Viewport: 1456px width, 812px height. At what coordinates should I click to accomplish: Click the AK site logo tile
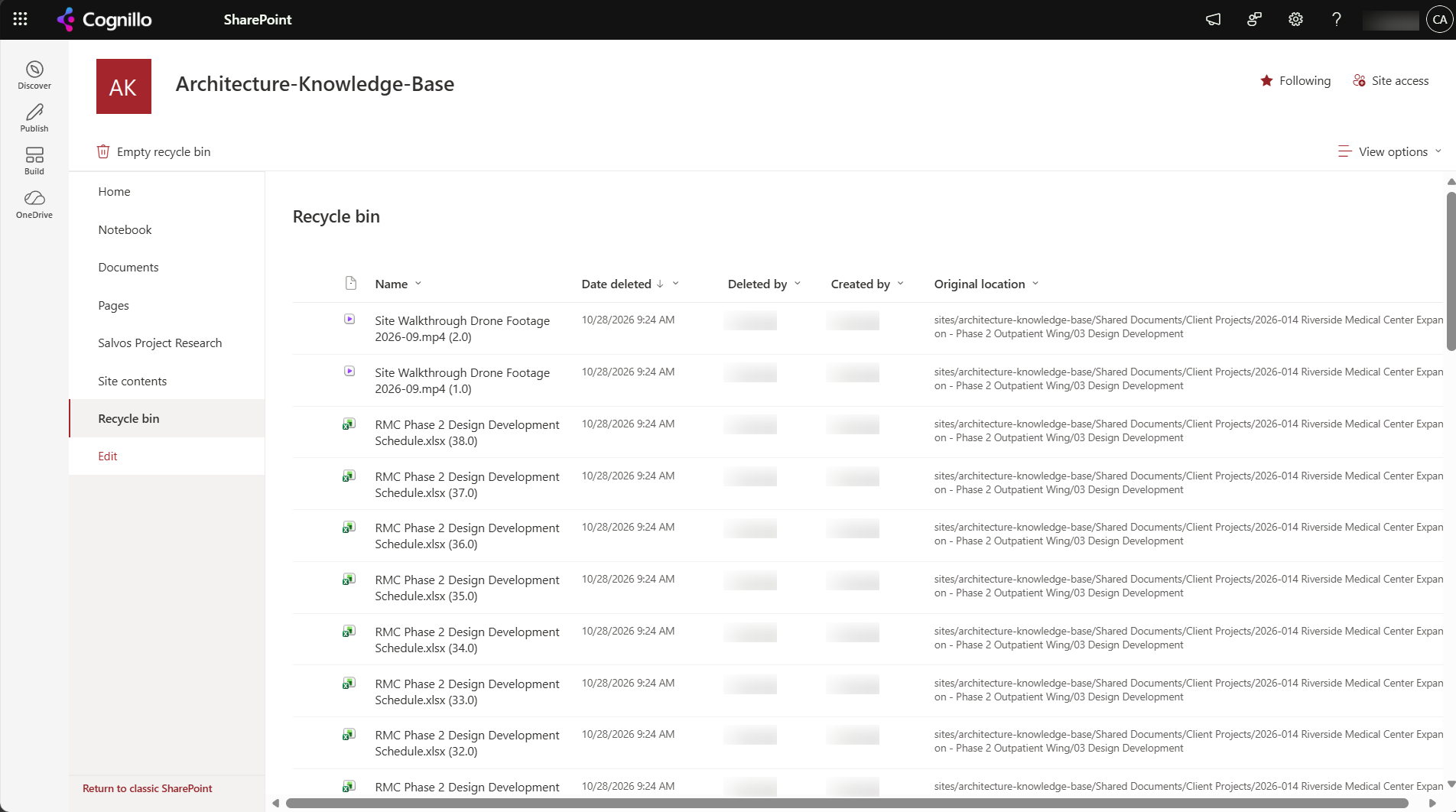(x=124, y=86)
